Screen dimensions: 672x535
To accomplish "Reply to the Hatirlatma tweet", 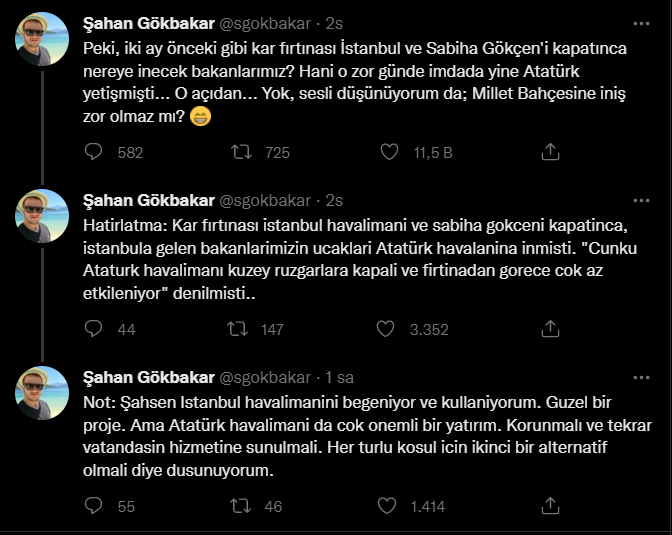I will [93, 329].
